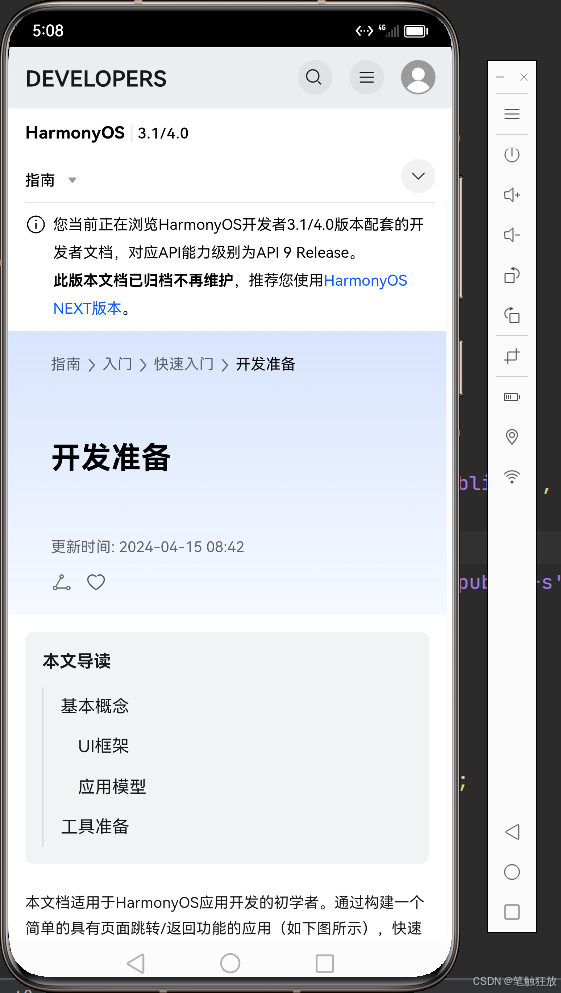Click 更新时间: 2024-04-15 08:42 text
The height and width of the screenshot is (993, 561).
click(x=148, y=547)
